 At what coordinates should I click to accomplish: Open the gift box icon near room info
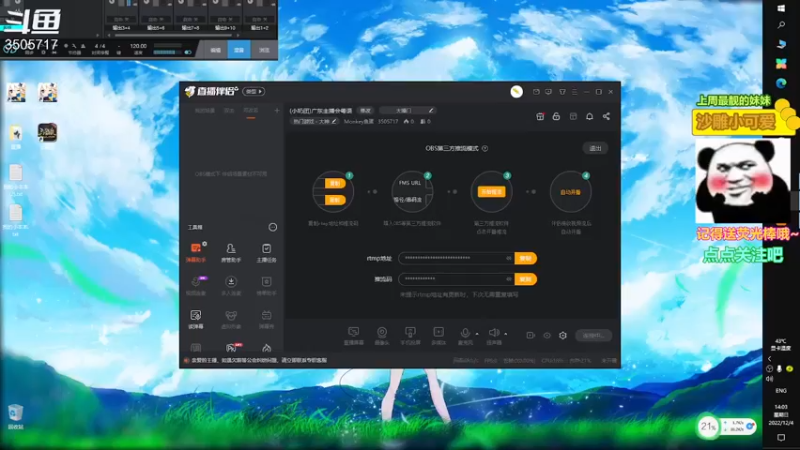[x=540, y=116]
